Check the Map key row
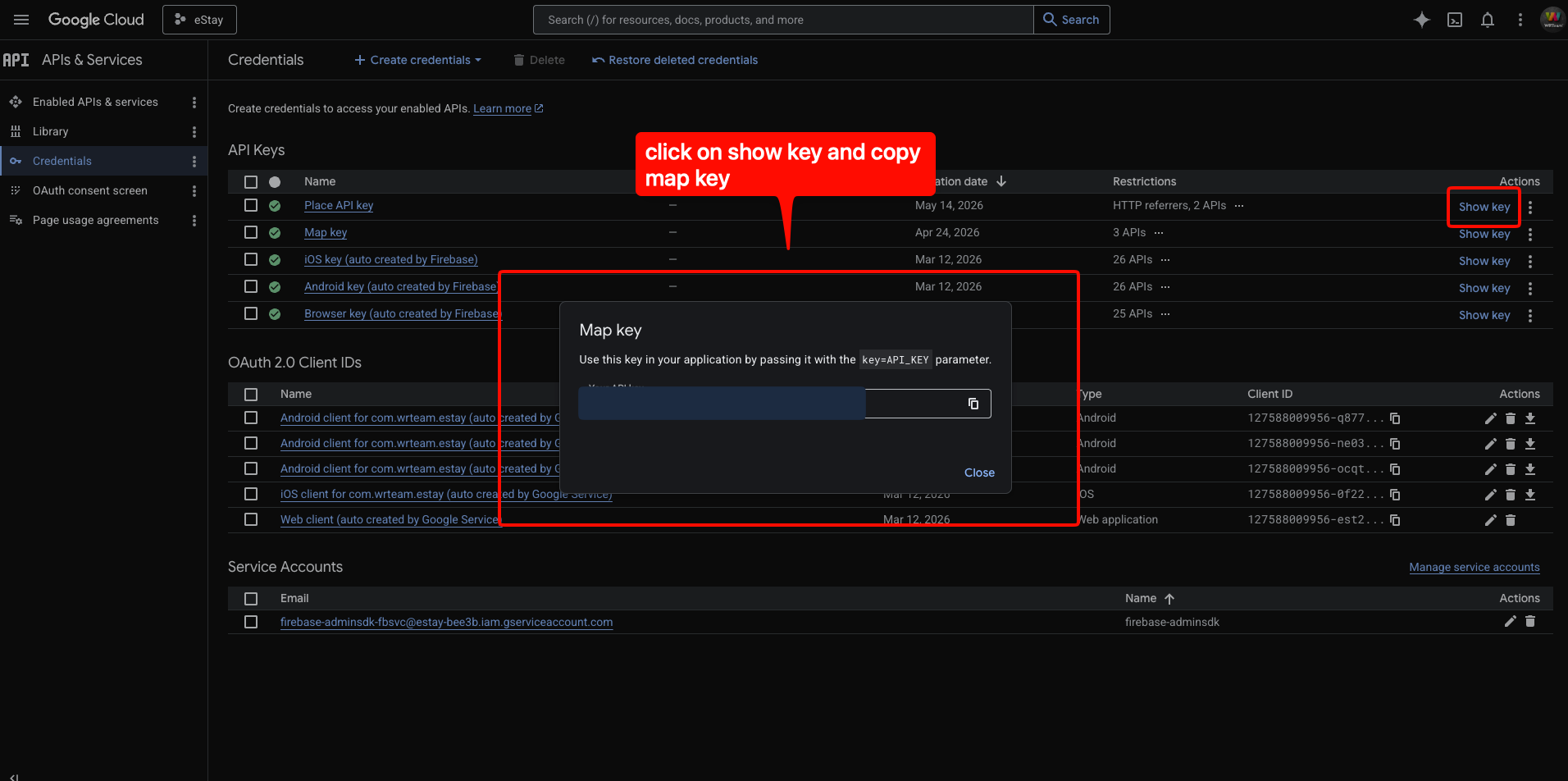Screen dimensions: 1568x781 251,232
